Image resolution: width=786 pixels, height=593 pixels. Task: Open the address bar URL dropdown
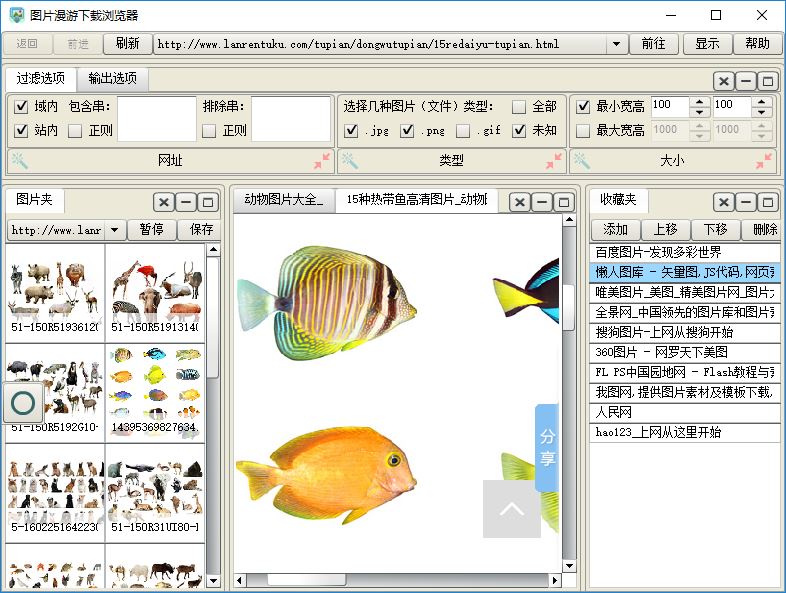[x=617, y=44]
